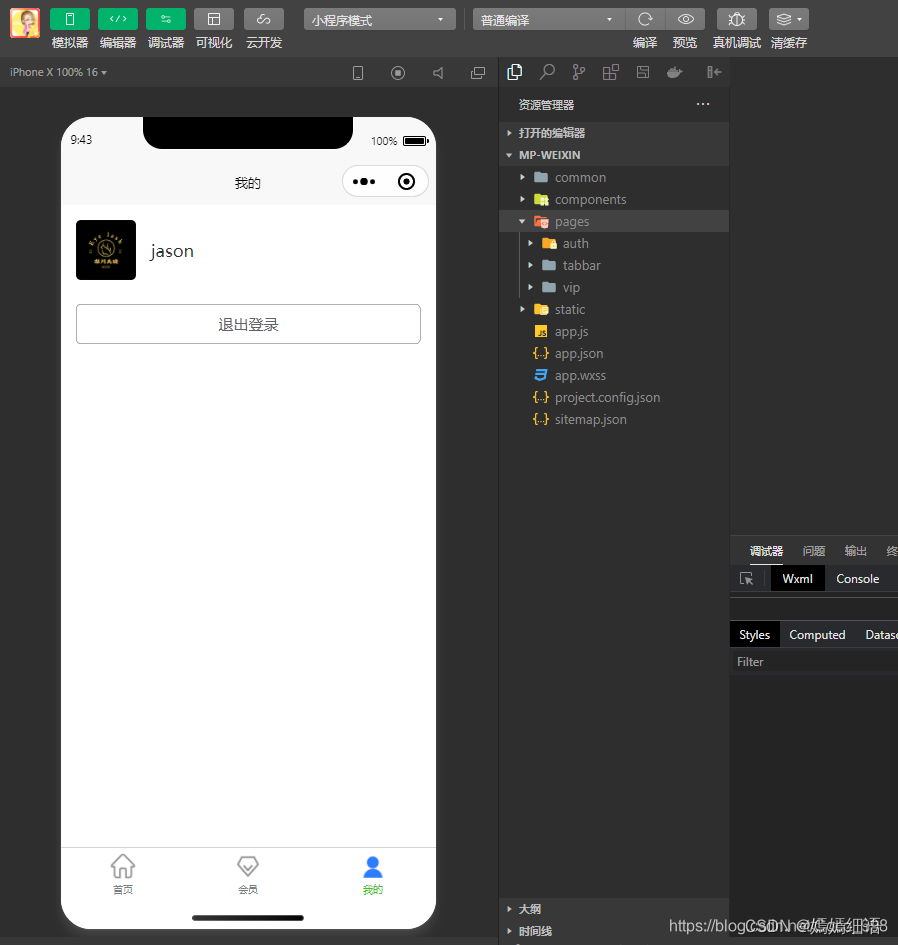Open the Search magnifier icon in sidebar

tap(547, 72)
